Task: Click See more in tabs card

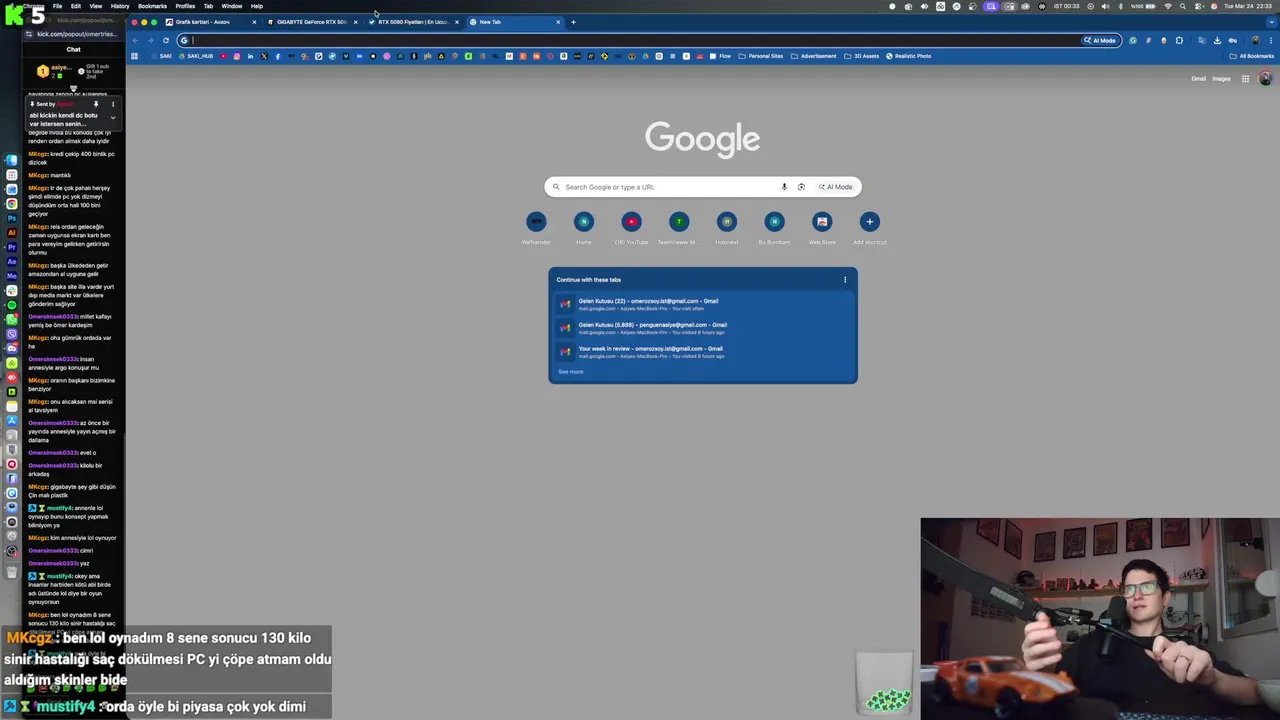Action: coord(570,372)
